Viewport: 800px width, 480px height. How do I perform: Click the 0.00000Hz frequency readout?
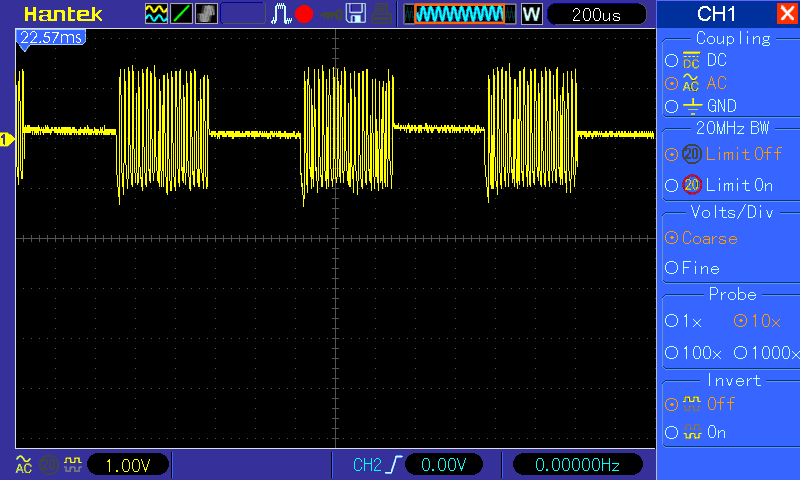pyautogui.click(x=577, y=465)
